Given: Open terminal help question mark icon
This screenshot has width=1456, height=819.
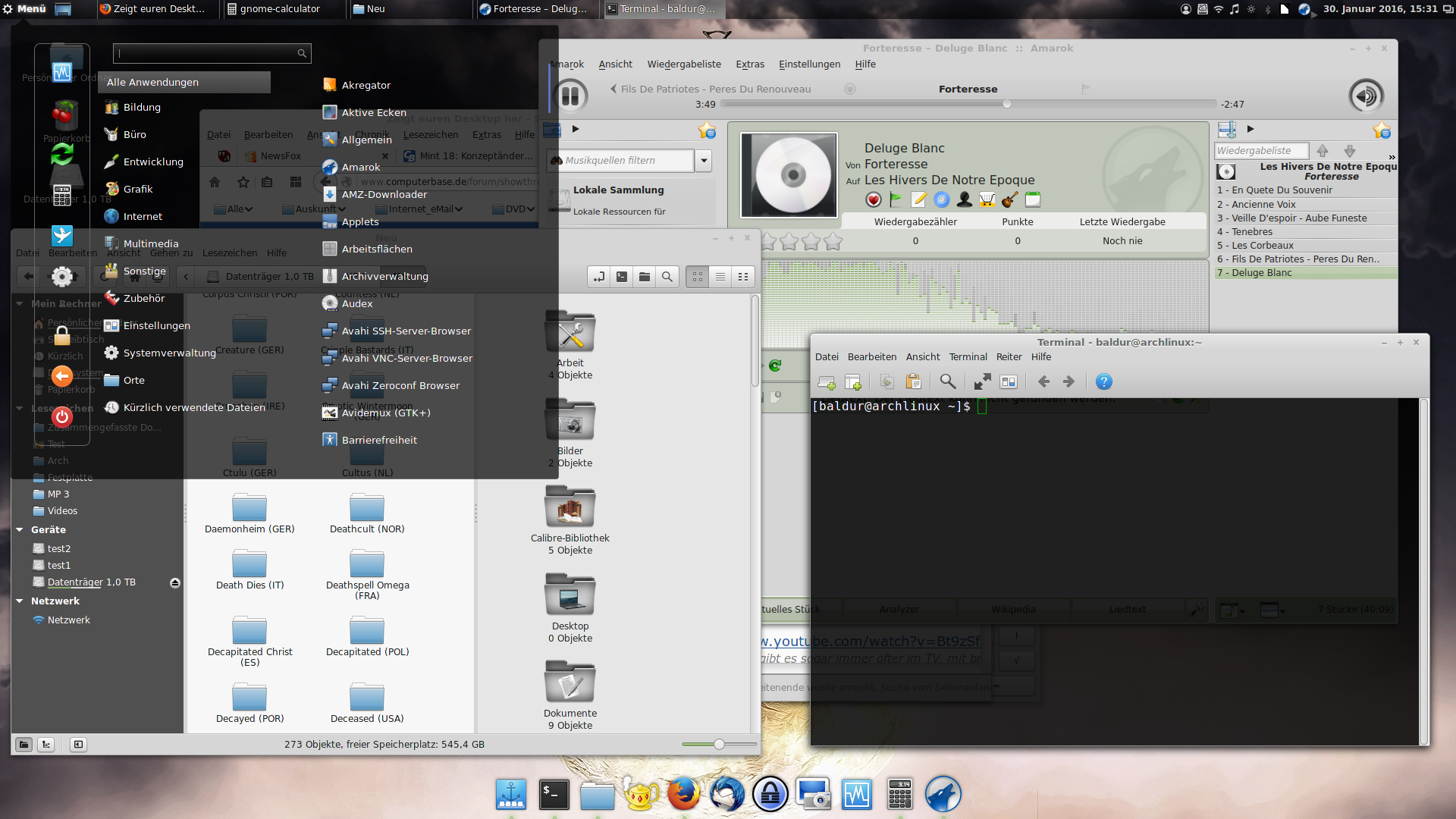Looking at the screenshot, I should point(1103,381).
